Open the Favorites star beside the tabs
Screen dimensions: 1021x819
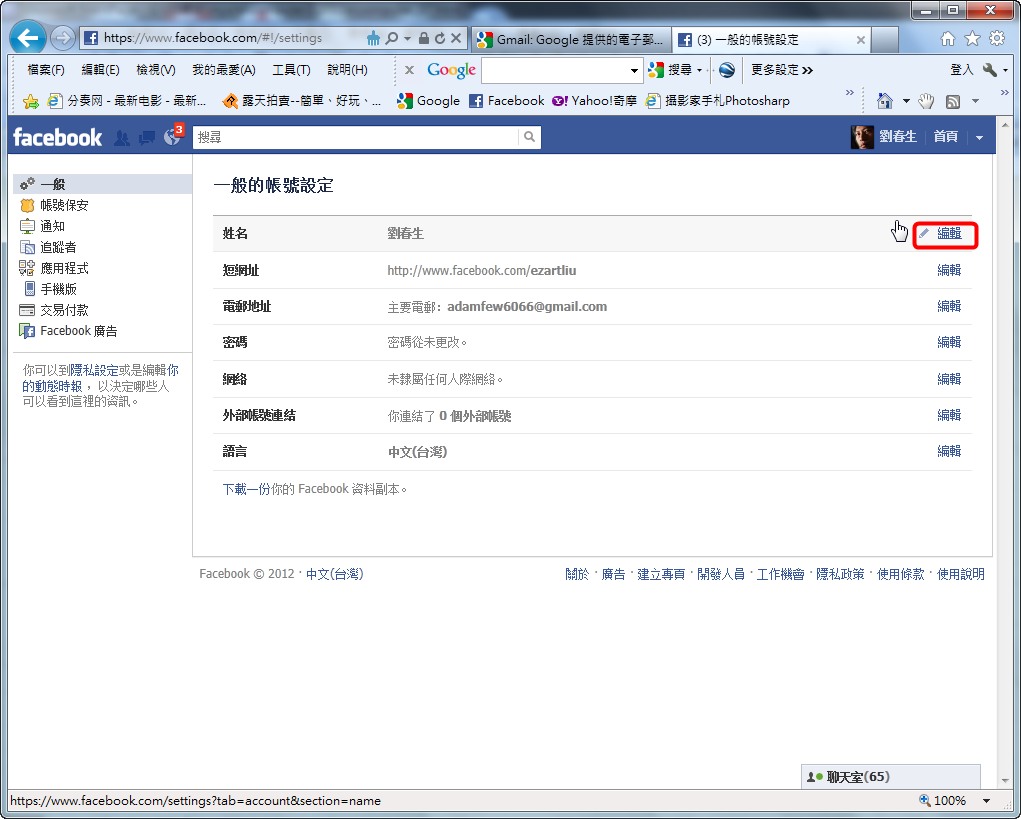click(x=972, y=39)
